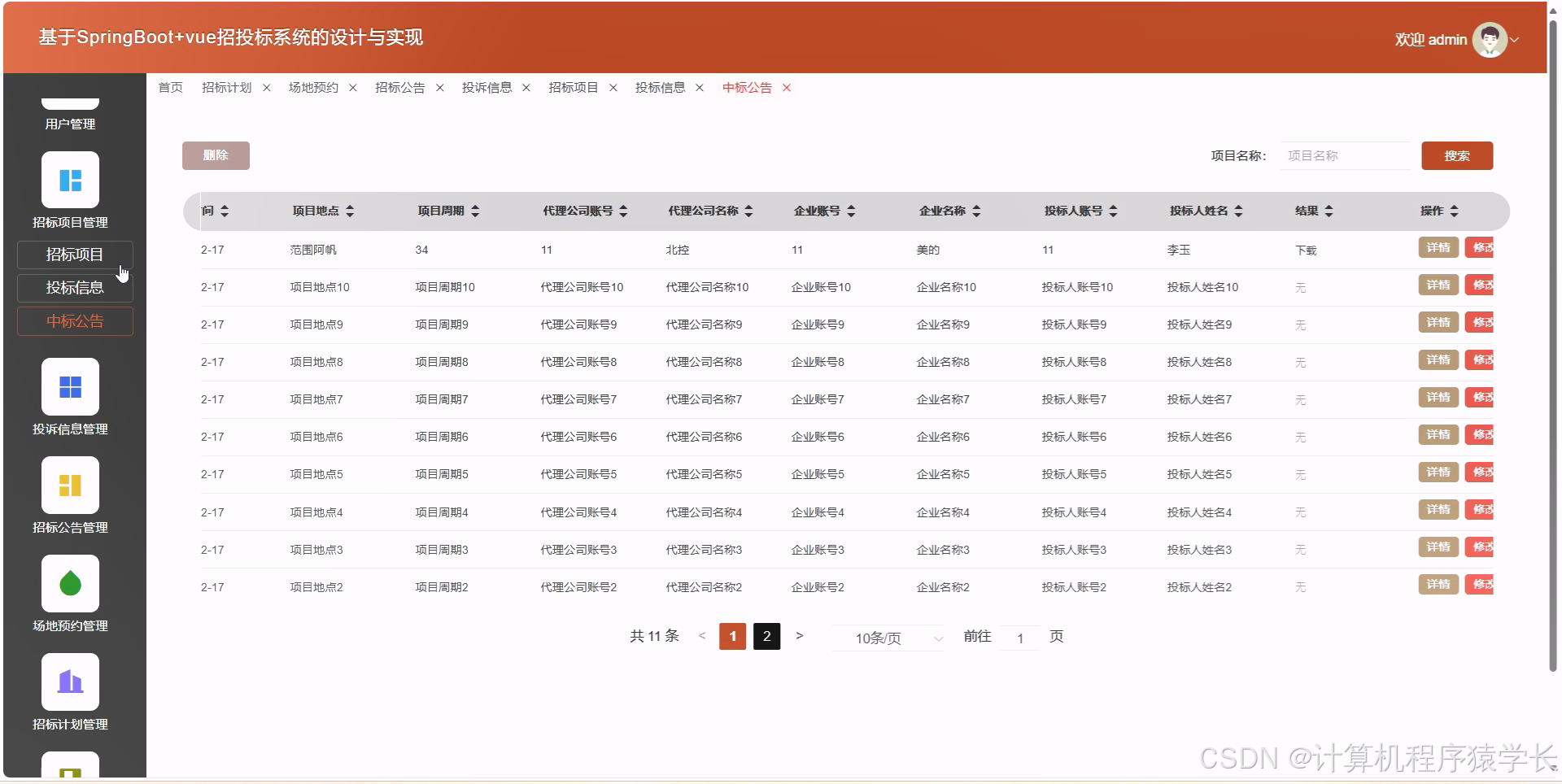The width and height of the screenshot is (1562, 784).
Task: Toggle sorting on the 结果 column
Action: 1329,211
